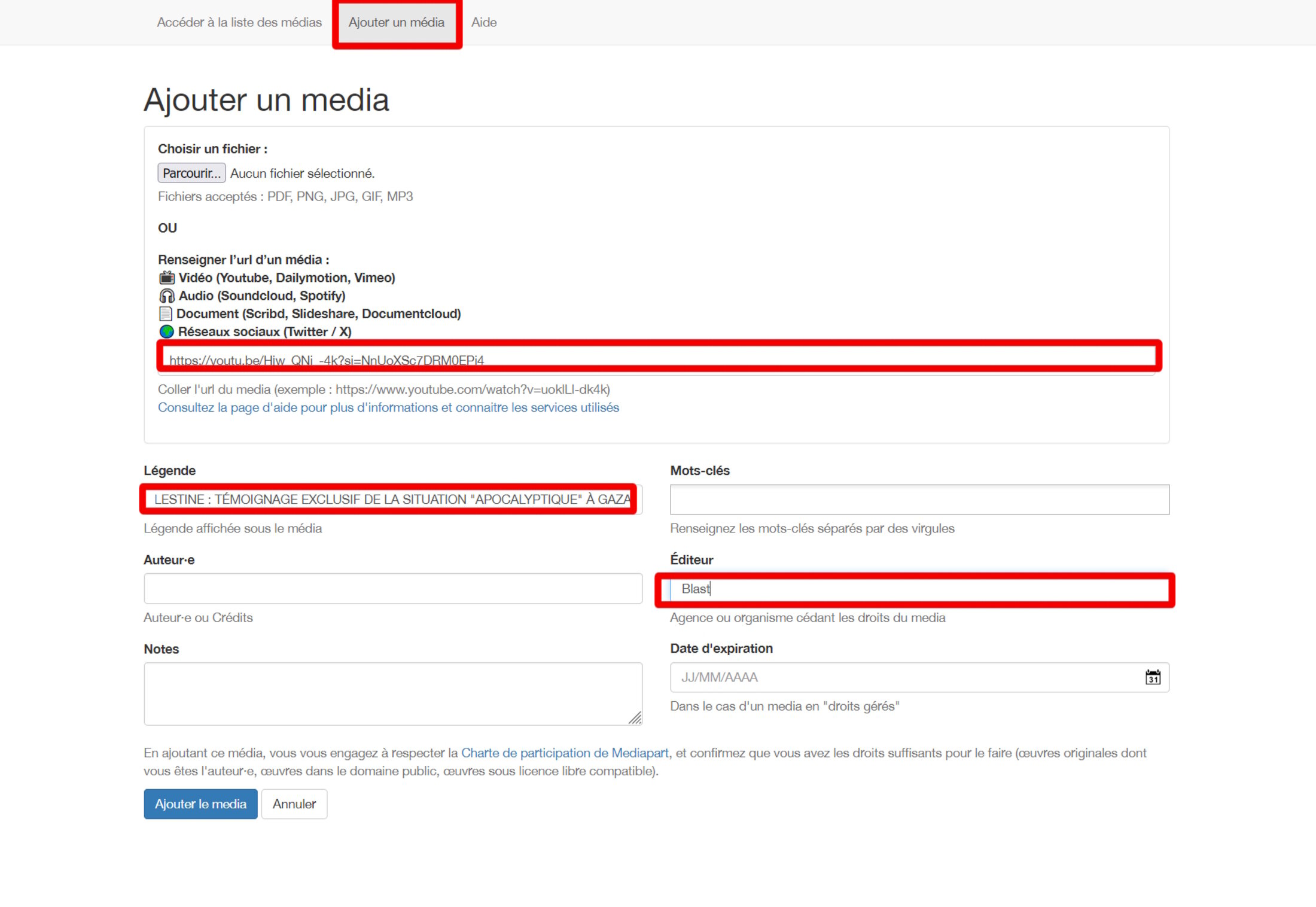Focus the media URL input field
Image resolution: width=1316 pixels, height=907 pixels.
tap(656, 360)
